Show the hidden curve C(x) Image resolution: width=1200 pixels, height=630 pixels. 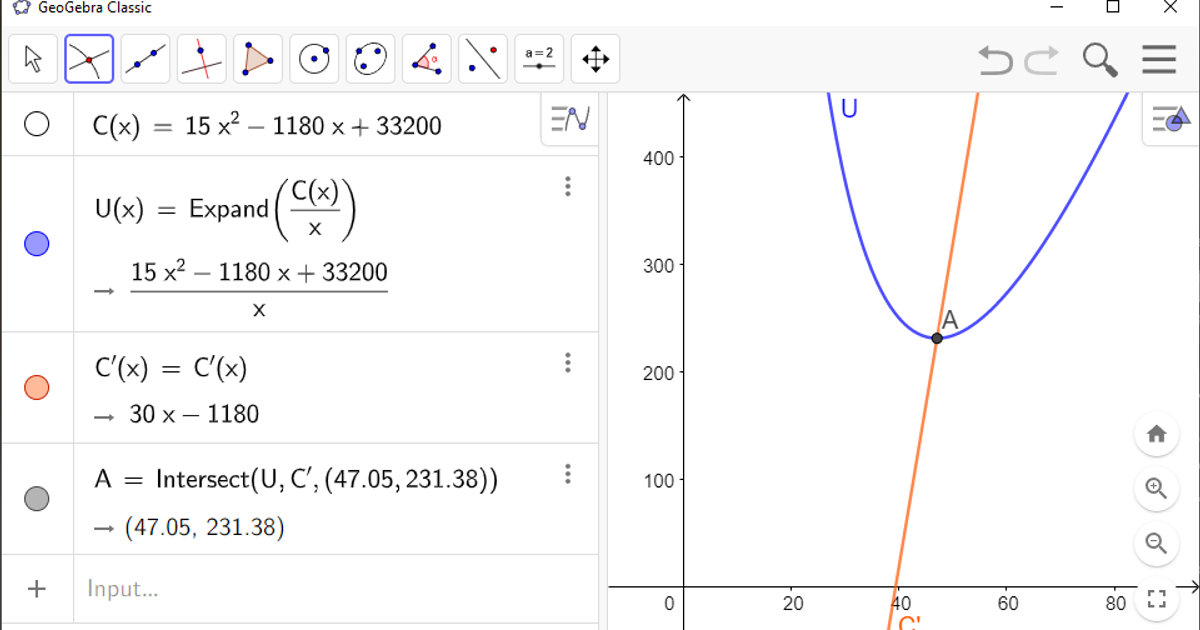(x=37, y=125)
